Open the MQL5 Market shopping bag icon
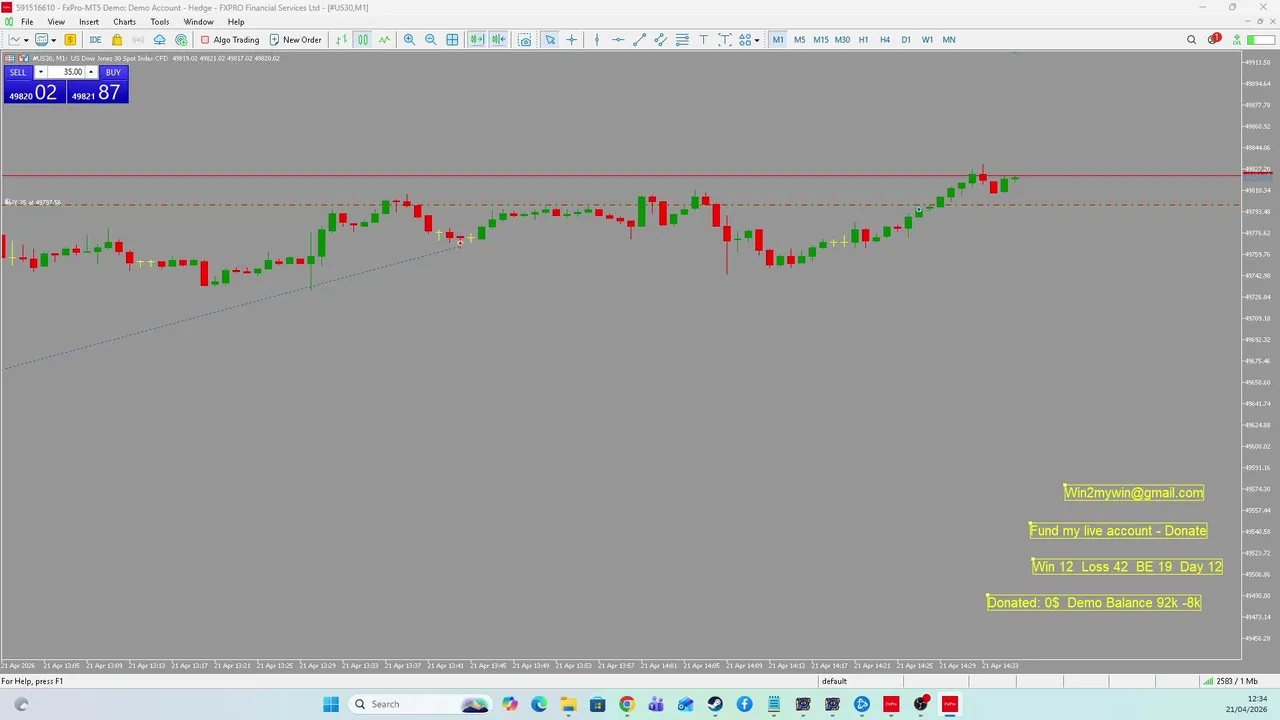This screenshot has width=1280, height=720. (117, 40)
